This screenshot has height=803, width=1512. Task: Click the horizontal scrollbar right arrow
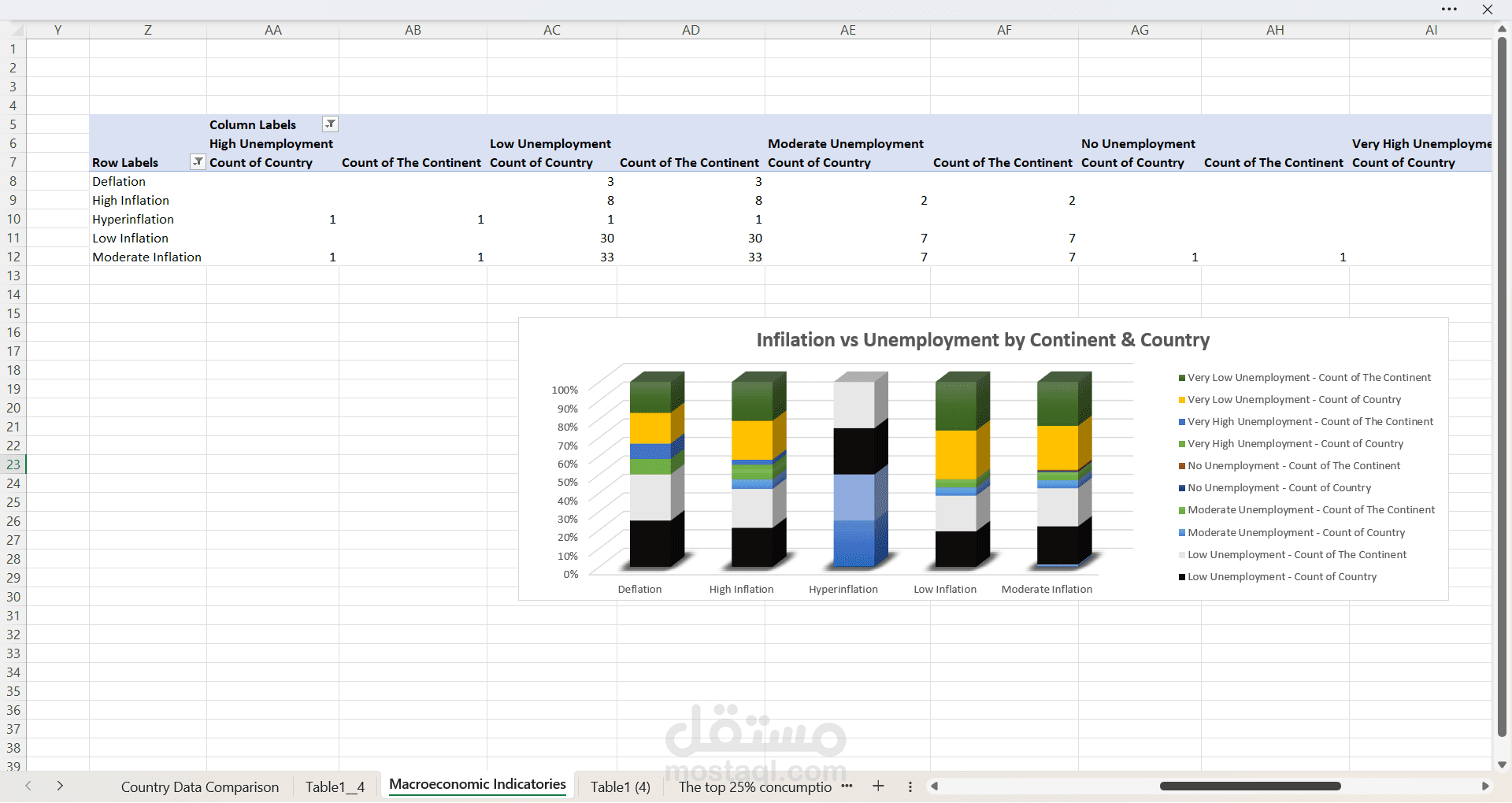pyautogui.click(x=1485, y=786)
